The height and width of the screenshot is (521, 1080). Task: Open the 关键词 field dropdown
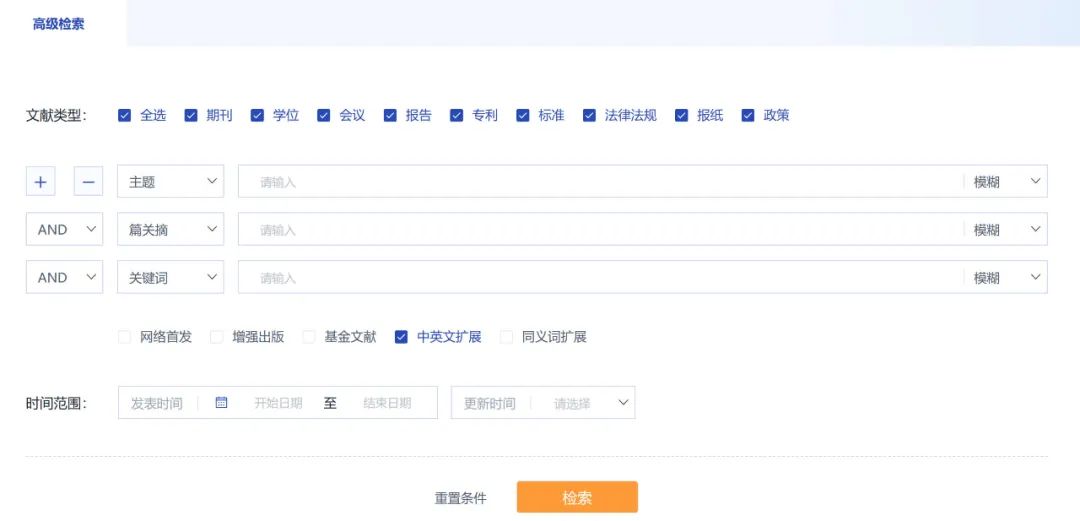tap(170, 278)
